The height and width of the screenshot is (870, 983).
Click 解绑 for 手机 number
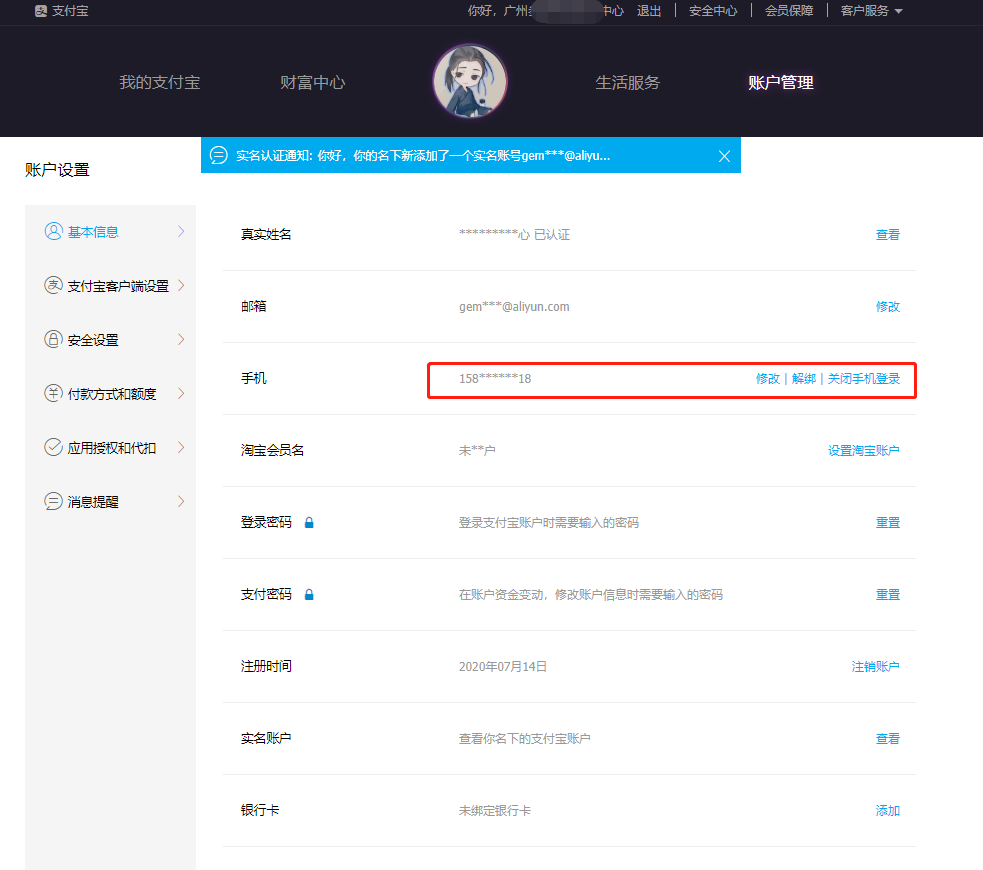tap(804, 379)
